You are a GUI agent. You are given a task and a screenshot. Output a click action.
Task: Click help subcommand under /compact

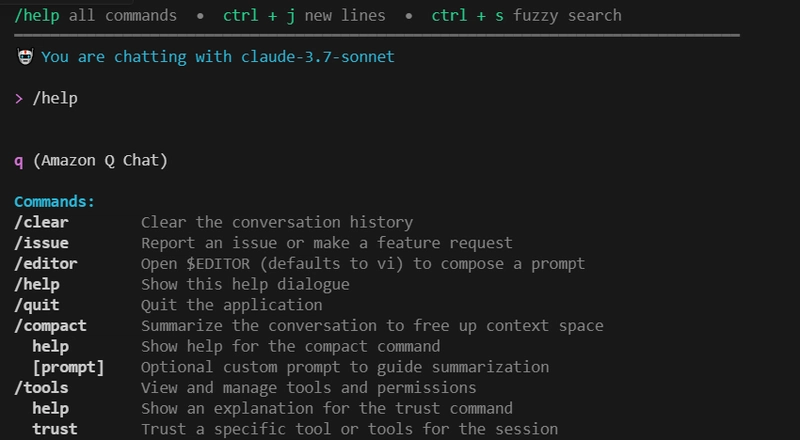[x=51, y=347]
